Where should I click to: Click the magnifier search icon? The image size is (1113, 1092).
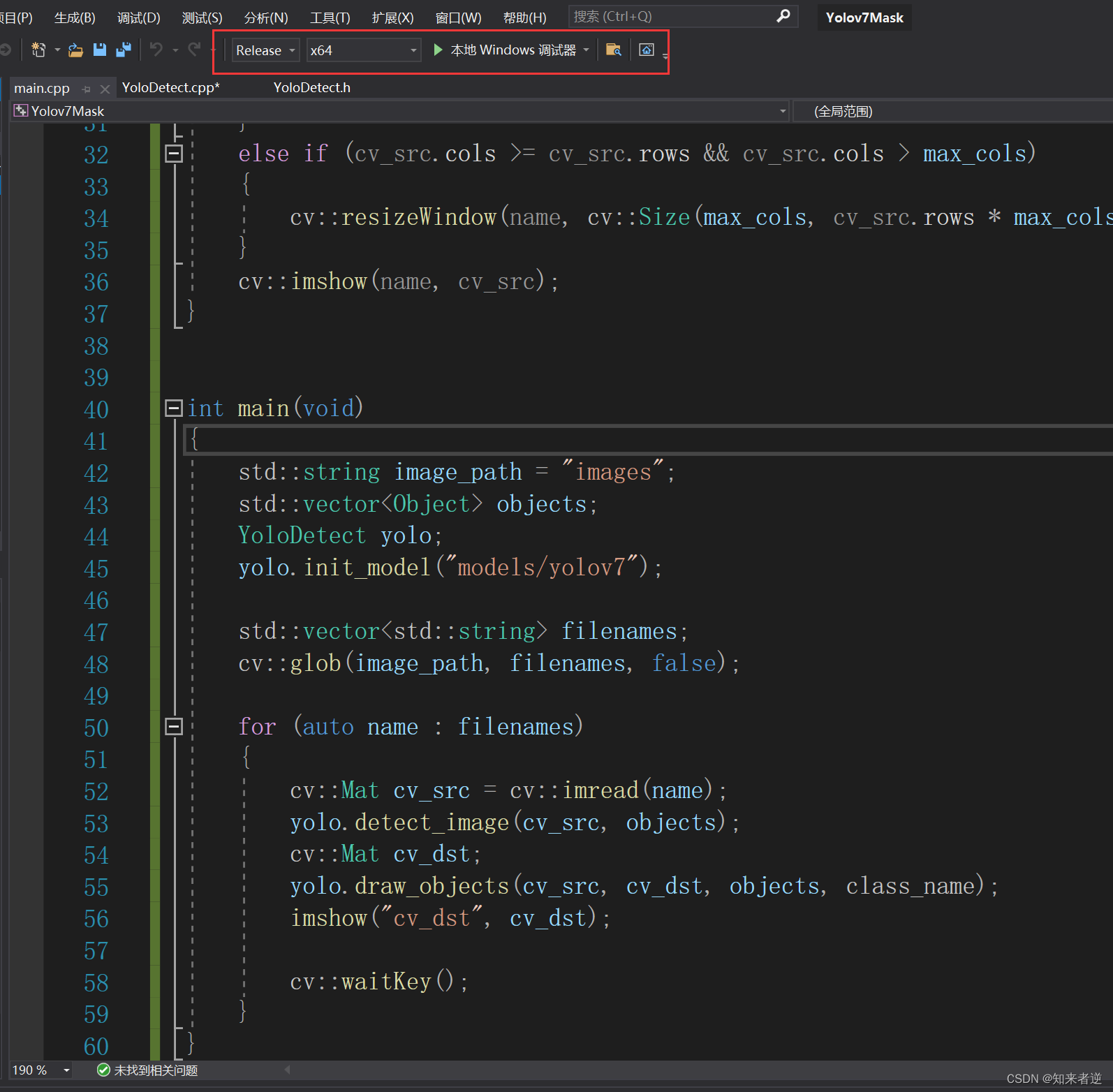click(x=783, y=15)
